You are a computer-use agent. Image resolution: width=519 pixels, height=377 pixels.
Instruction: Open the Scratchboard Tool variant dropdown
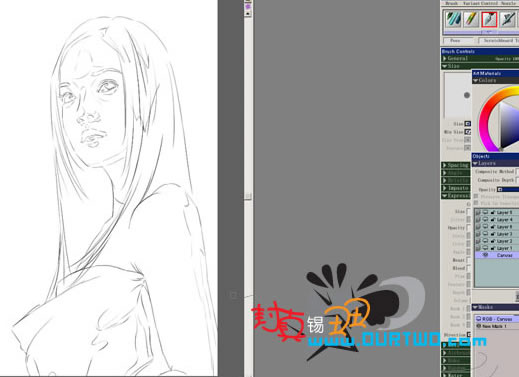[499, 41]
